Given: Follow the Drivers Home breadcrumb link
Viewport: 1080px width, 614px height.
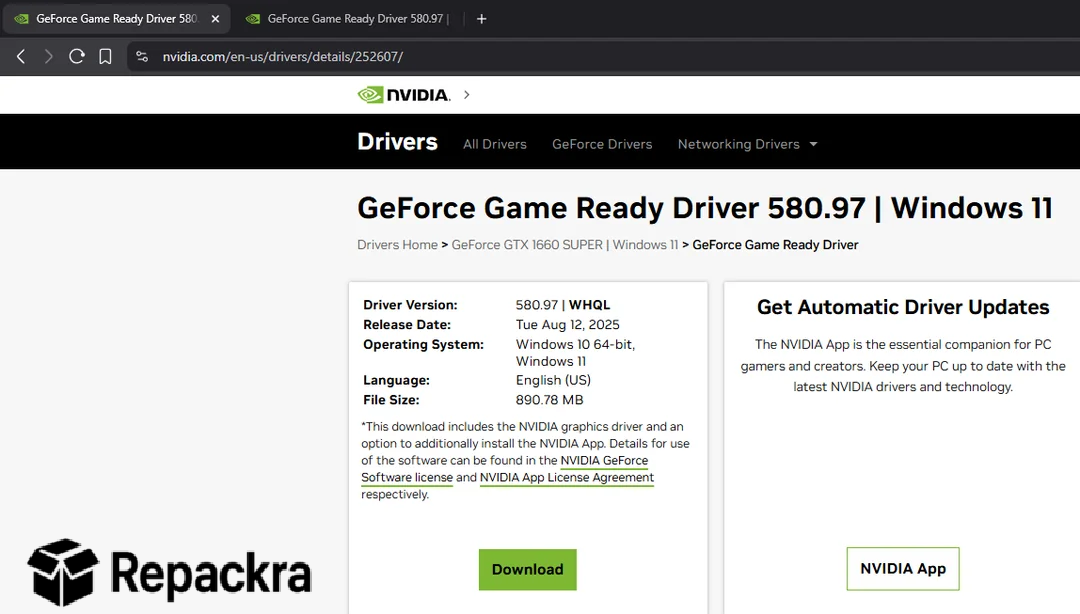Looking at the screenshot, I should 397,245.
